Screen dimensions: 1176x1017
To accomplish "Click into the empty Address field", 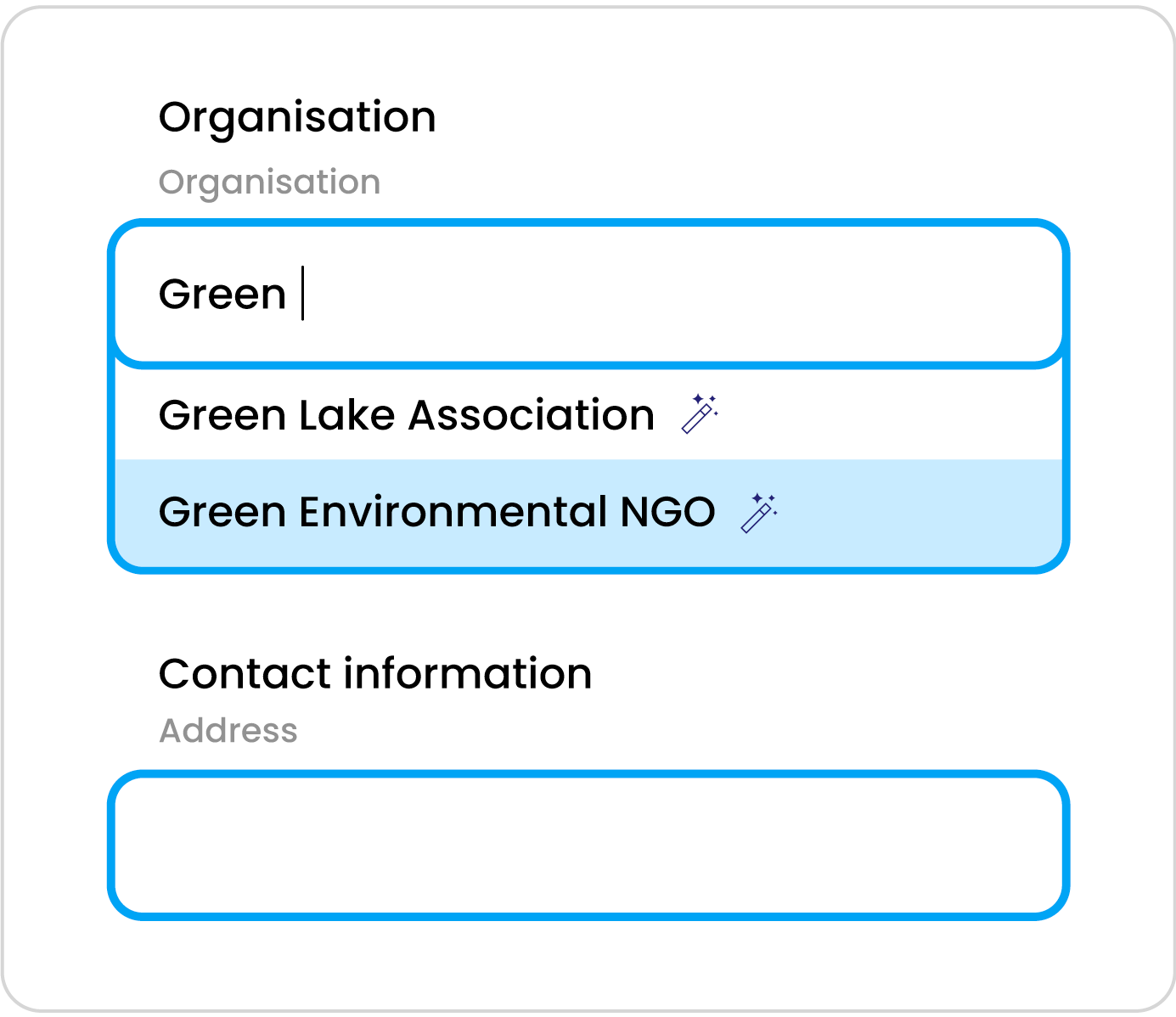I will (588, 845).
